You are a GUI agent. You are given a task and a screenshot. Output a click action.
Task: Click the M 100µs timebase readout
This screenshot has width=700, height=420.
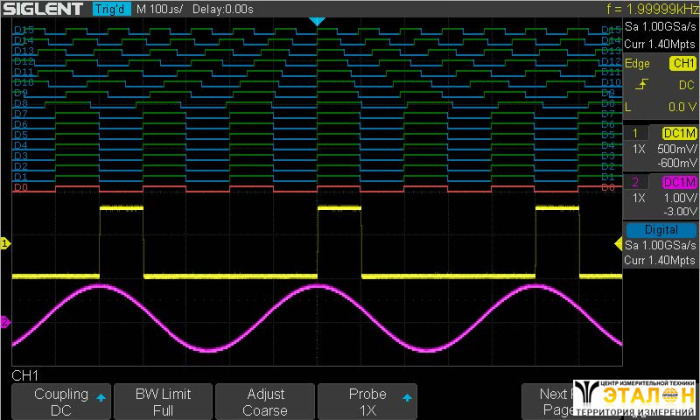coord(160,9)
